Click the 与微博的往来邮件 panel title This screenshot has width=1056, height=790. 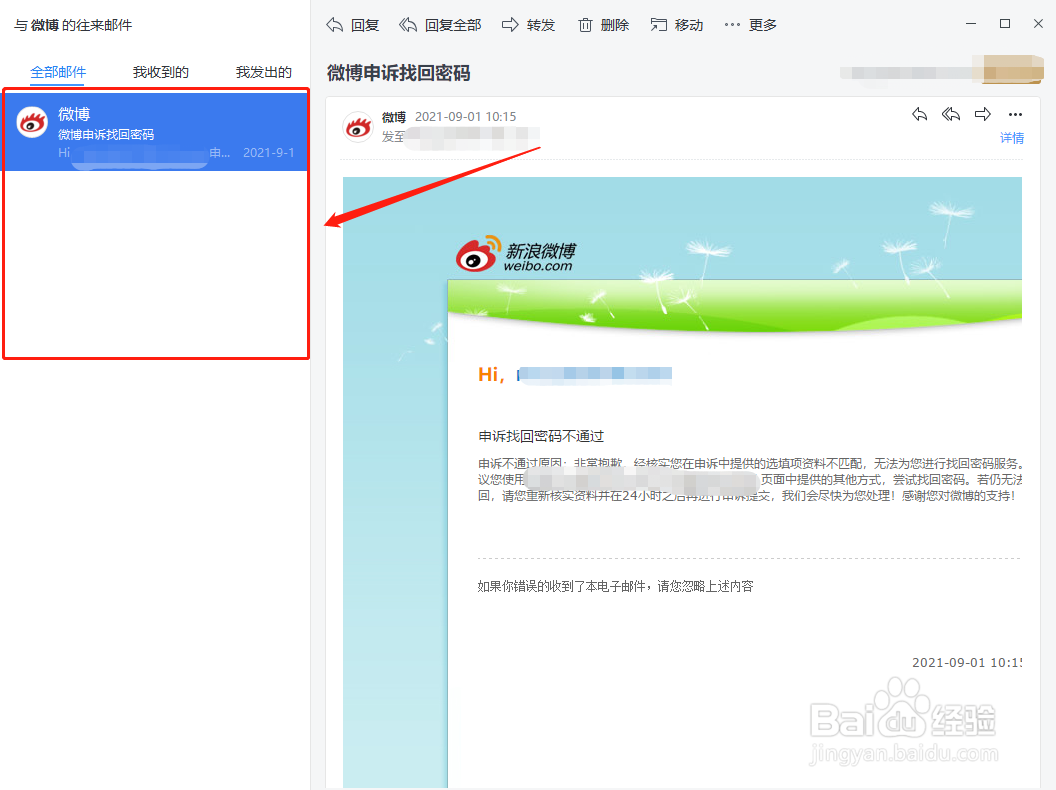point(73,26)
